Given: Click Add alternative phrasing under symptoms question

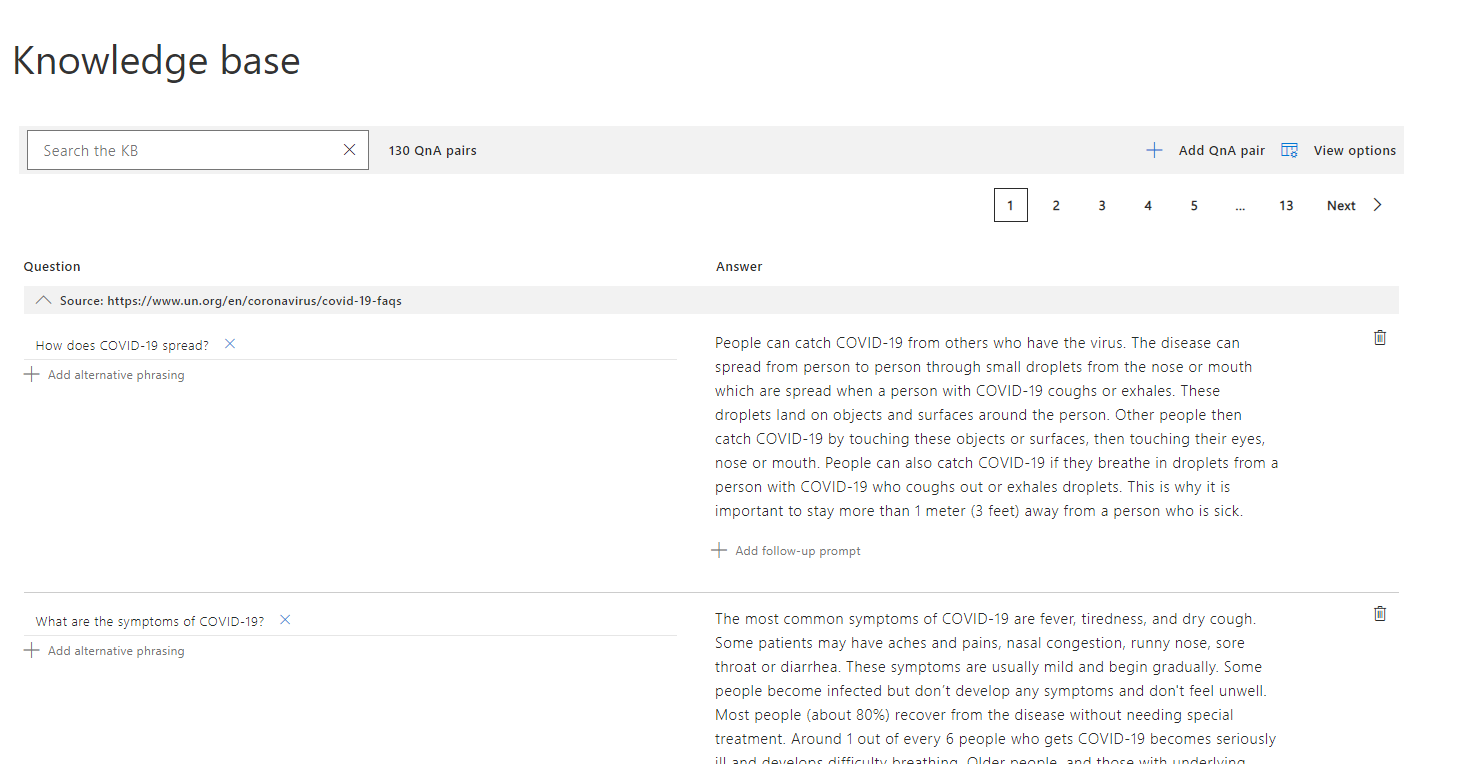Looking at the screenshot, I should (31, 650).
